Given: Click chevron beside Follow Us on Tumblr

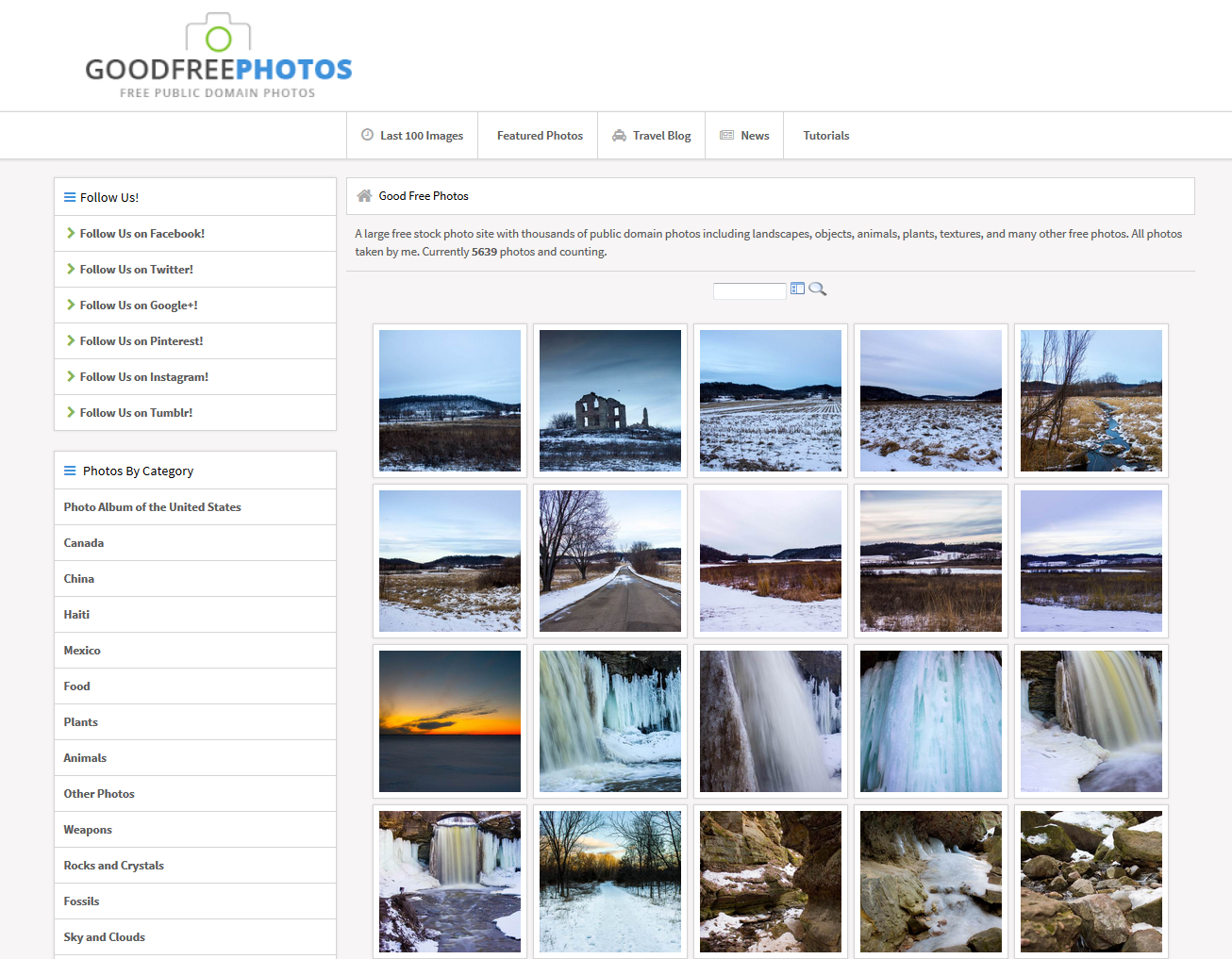Looking at the screenshot, I should pyautogui.click(x=71, y=412).
